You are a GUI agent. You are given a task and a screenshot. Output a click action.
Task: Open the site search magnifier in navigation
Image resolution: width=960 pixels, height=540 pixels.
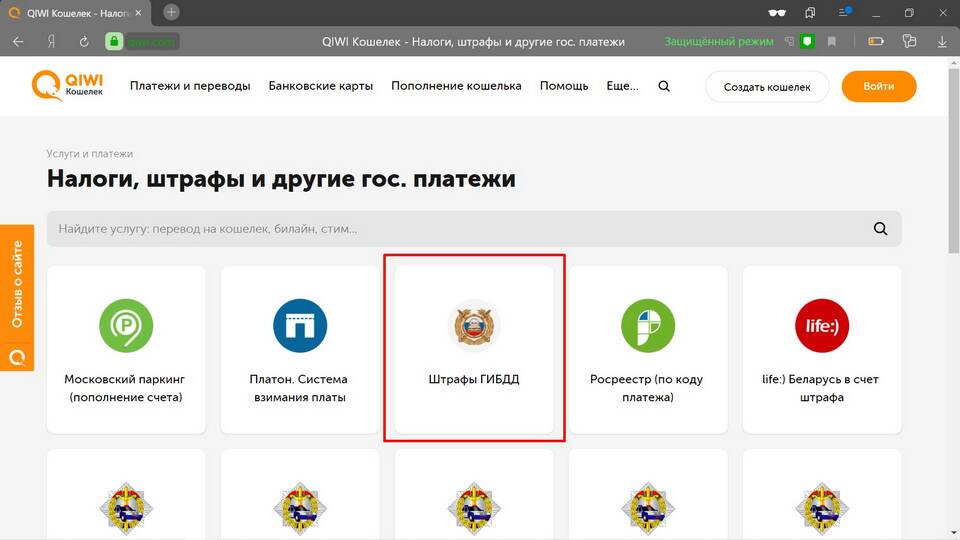pyautogui.click(x=664, y=86)
